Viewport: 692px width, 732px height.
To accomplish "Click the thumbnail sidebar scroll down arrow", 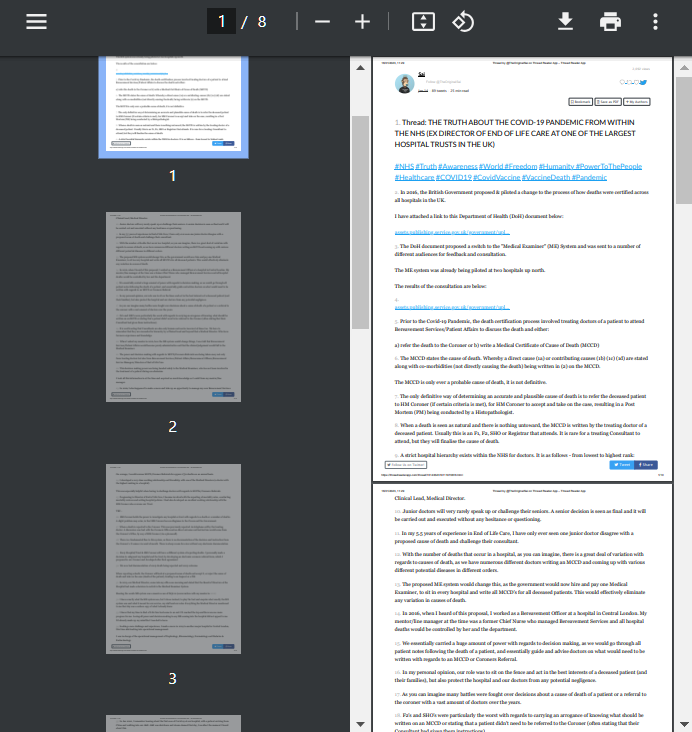I will pos(360,724).
